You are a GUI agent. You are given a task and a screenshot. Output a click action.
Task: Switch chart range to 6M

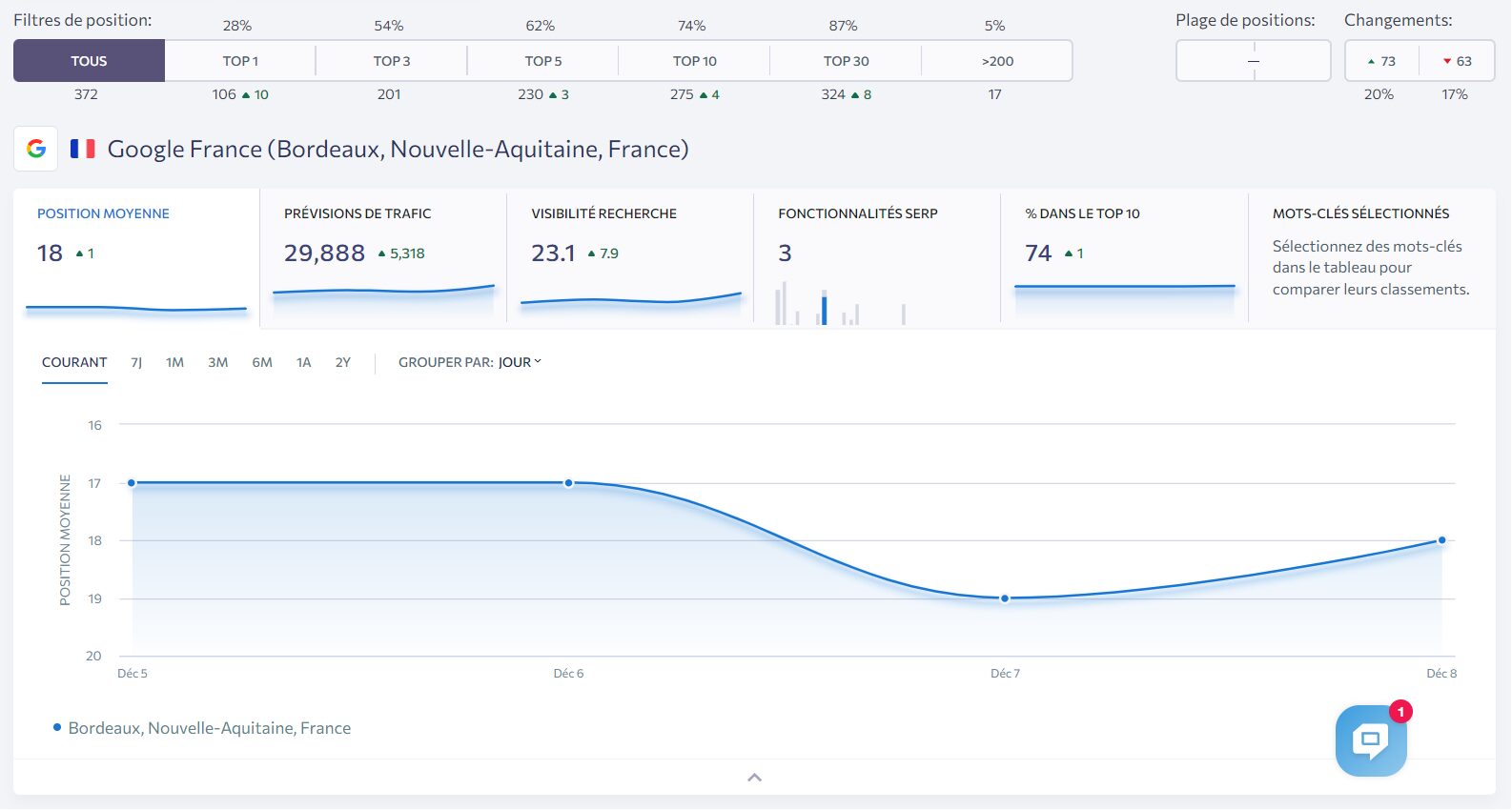(x=262, y=363)
